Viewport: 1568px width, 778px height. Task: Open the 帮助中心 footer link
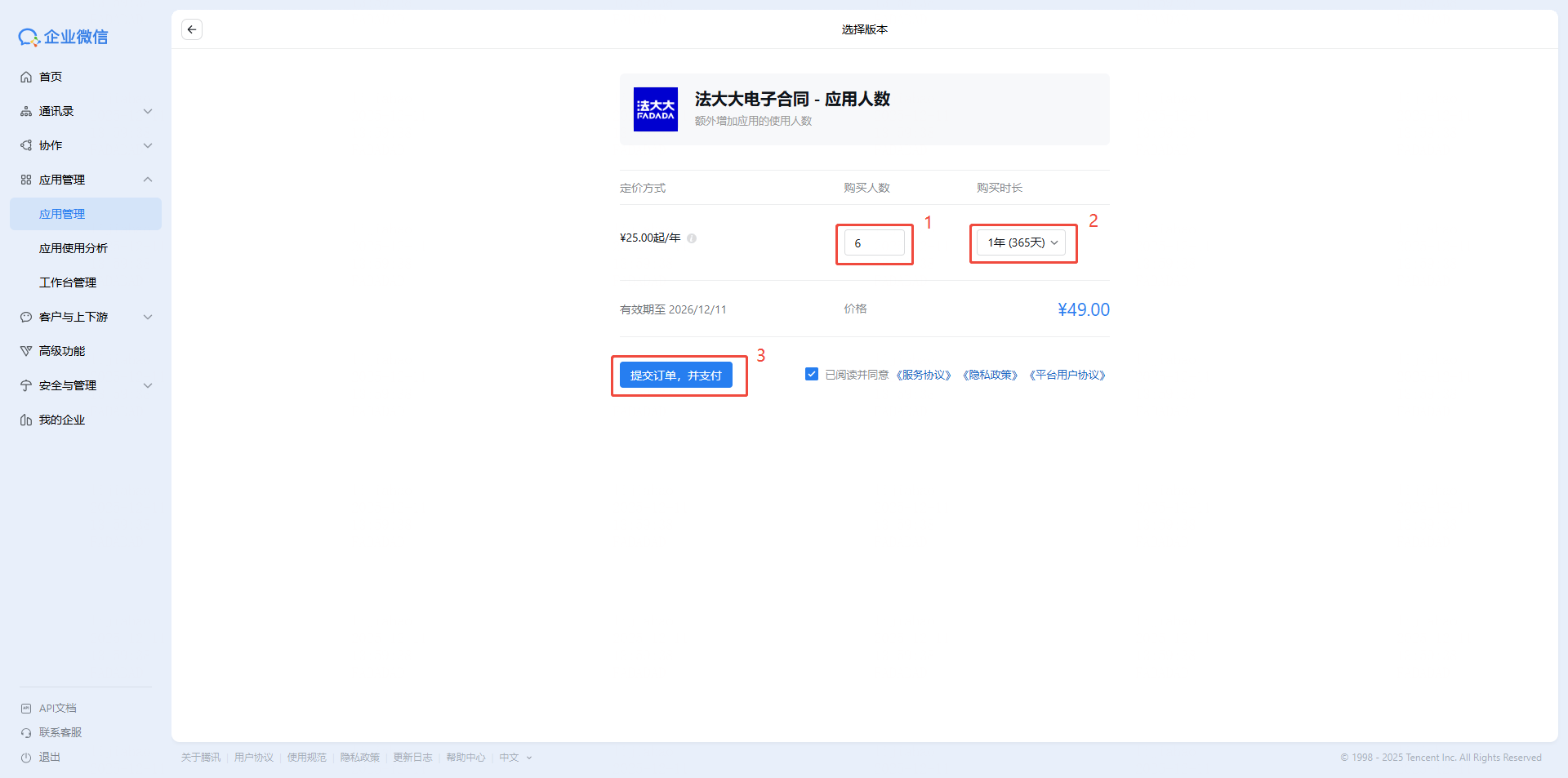click(x=466, y=758)
